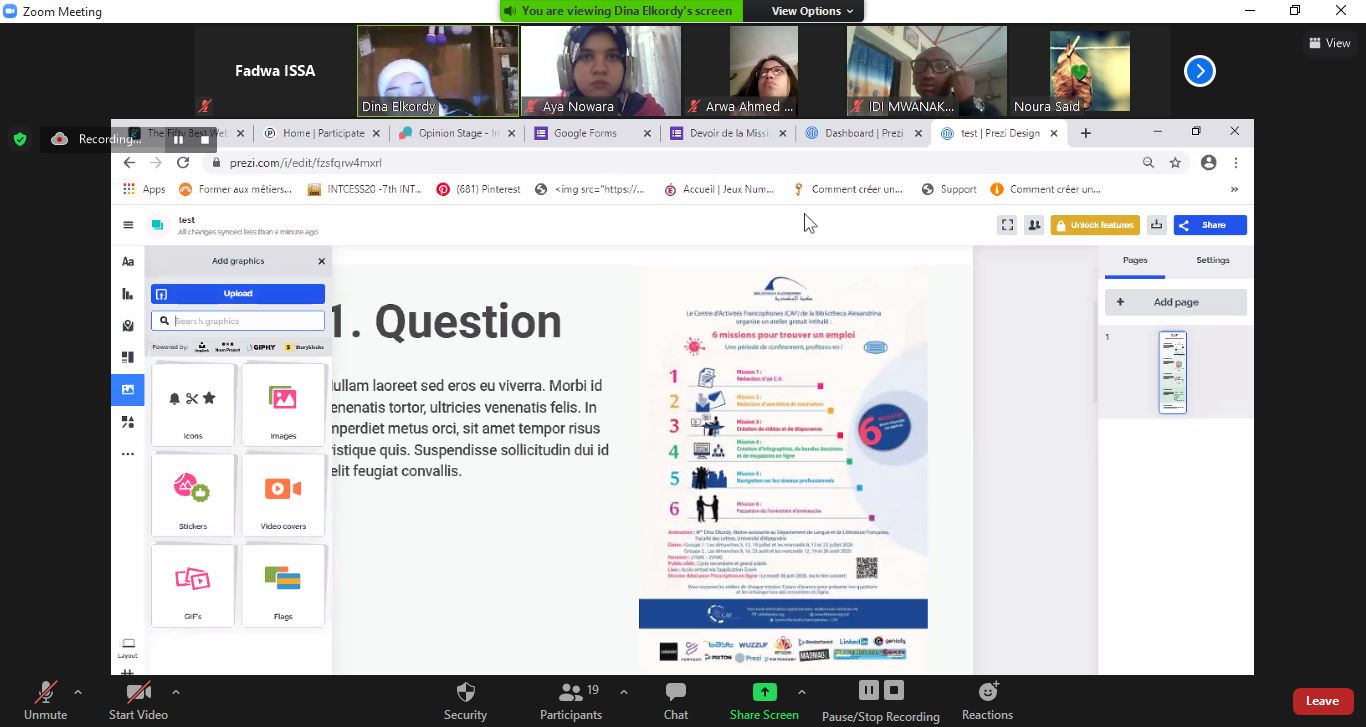Select the page 1 thumbnail
This screenshot has height=727, width=1366.
pos(1172,372)
